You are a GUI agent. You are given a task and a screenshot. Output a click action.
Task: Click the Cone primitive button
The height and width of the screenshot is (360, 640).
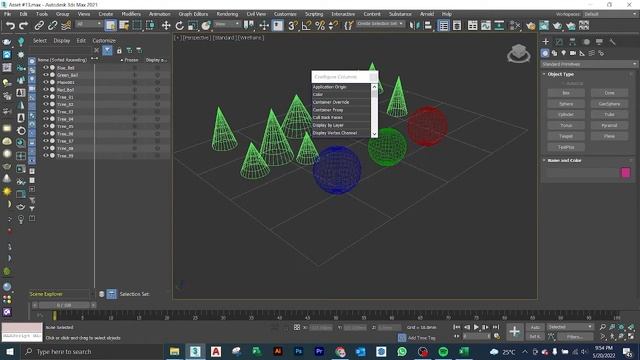coord(609,93)
